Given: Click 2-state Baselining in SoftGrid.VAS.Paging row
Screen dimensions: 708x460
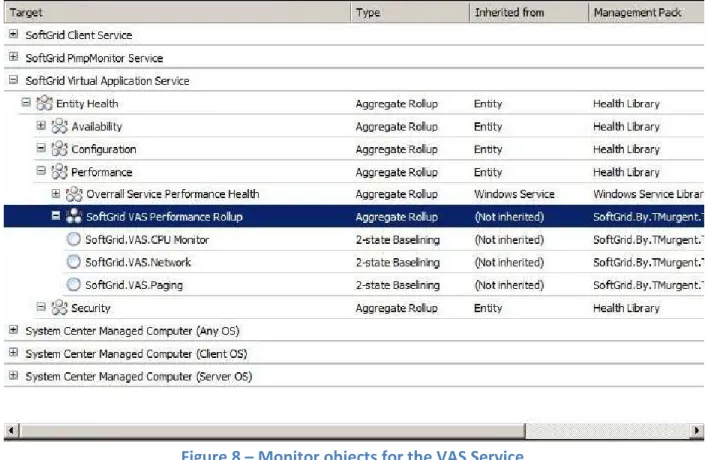Looking at the screenshot, I should 397,285.
